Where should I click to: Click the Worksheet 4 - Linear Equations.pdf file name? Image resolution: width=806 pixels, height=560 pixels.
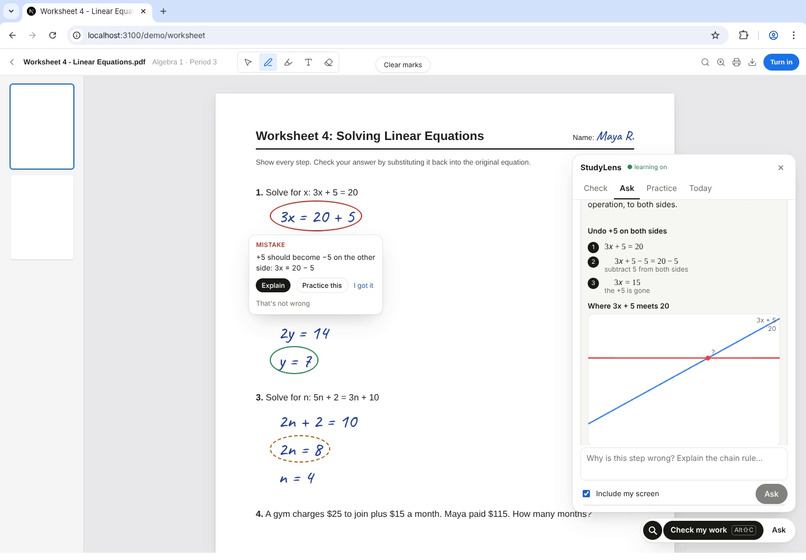coord(84,62)
